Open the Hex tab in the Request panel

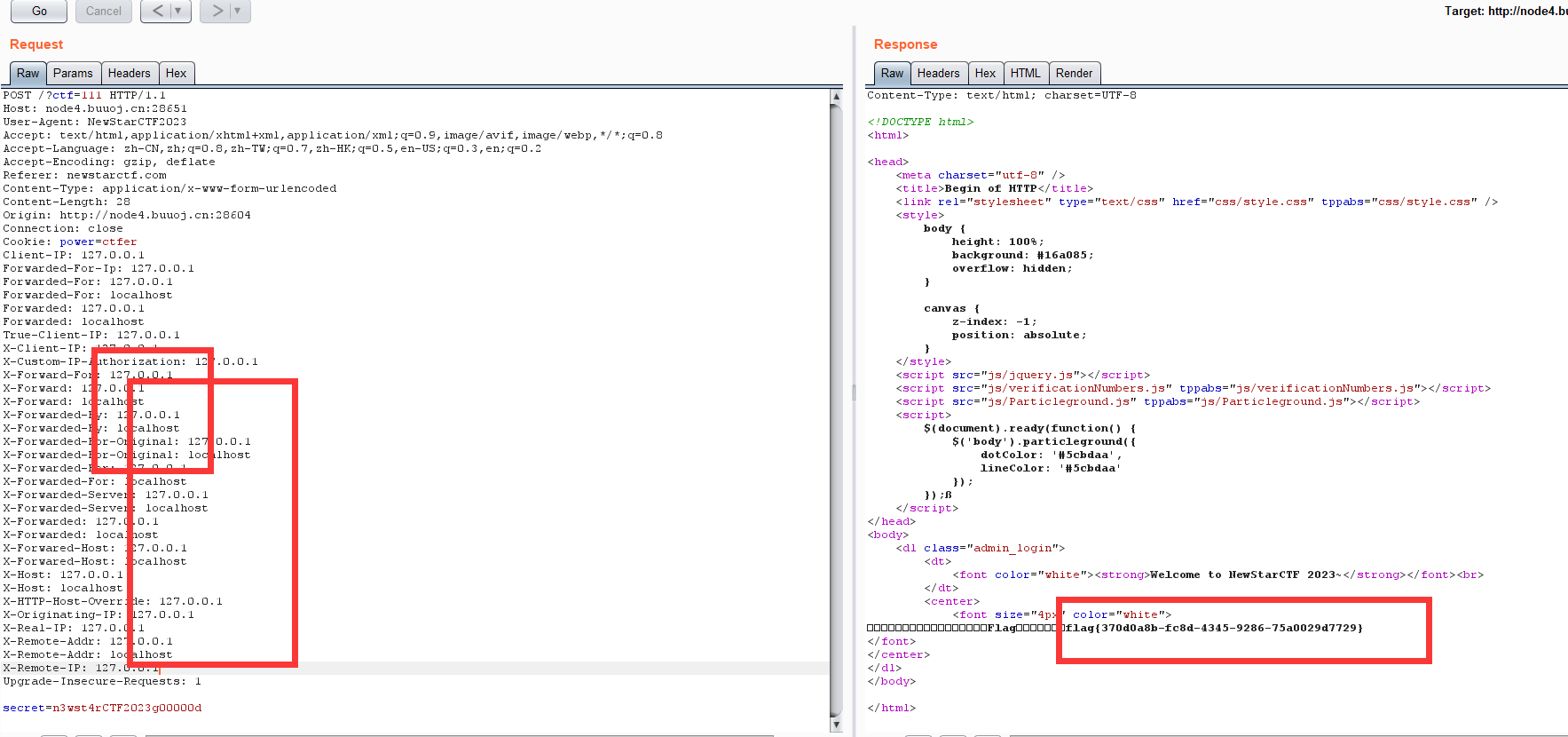[x=177, y=73]
